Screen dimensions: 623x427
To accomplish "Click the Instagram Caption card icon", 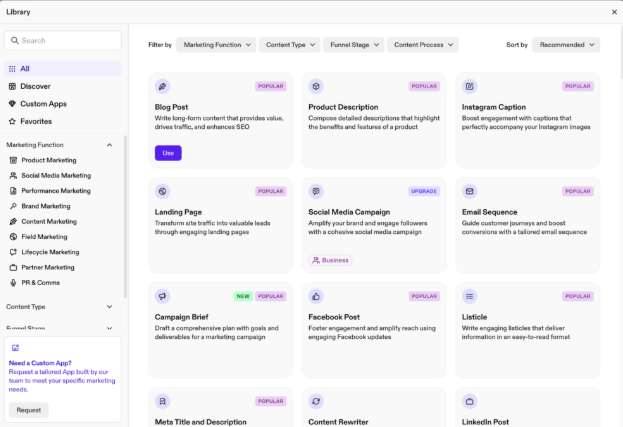I will [x=470, y=86].
